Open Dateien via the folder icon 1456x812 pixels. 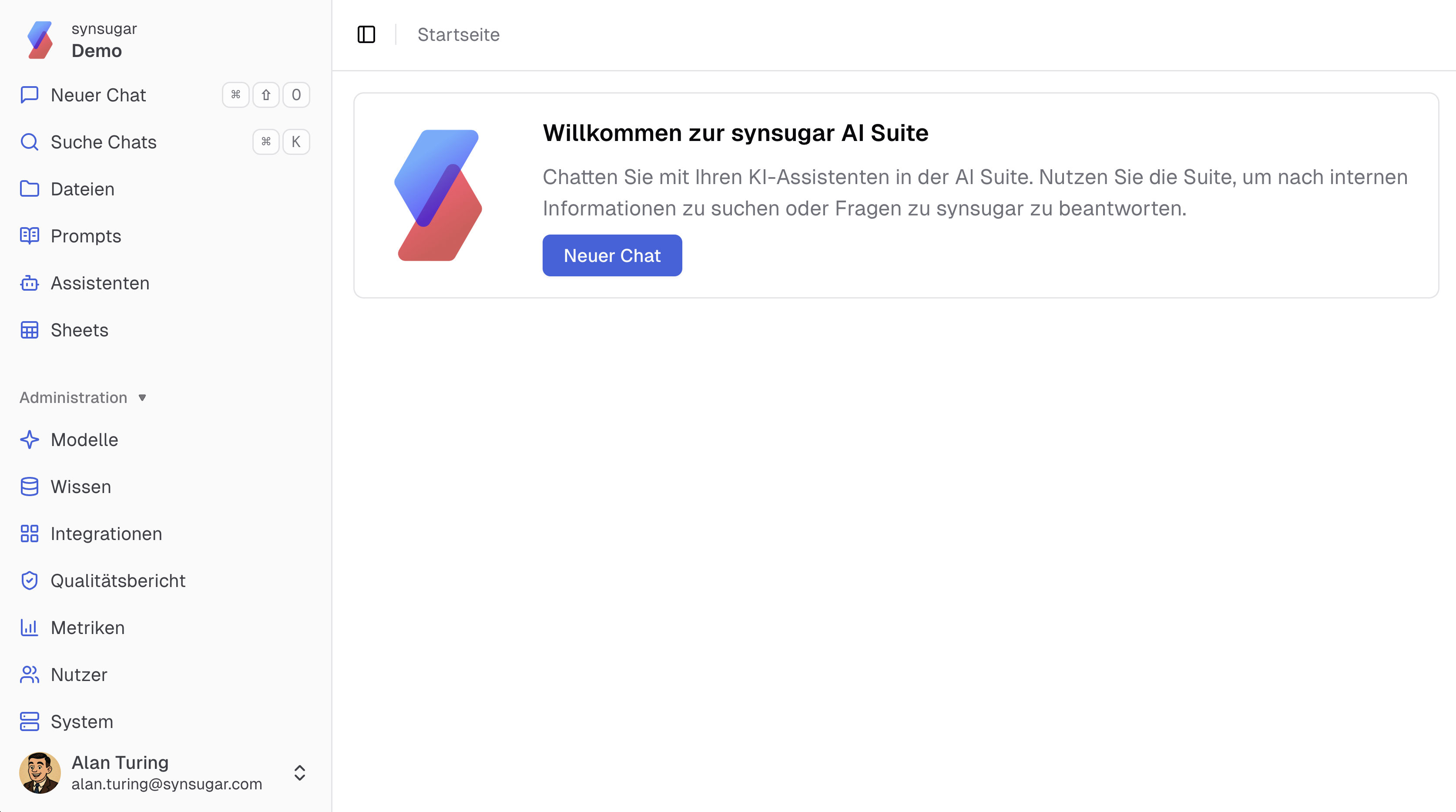click(30, 189)
